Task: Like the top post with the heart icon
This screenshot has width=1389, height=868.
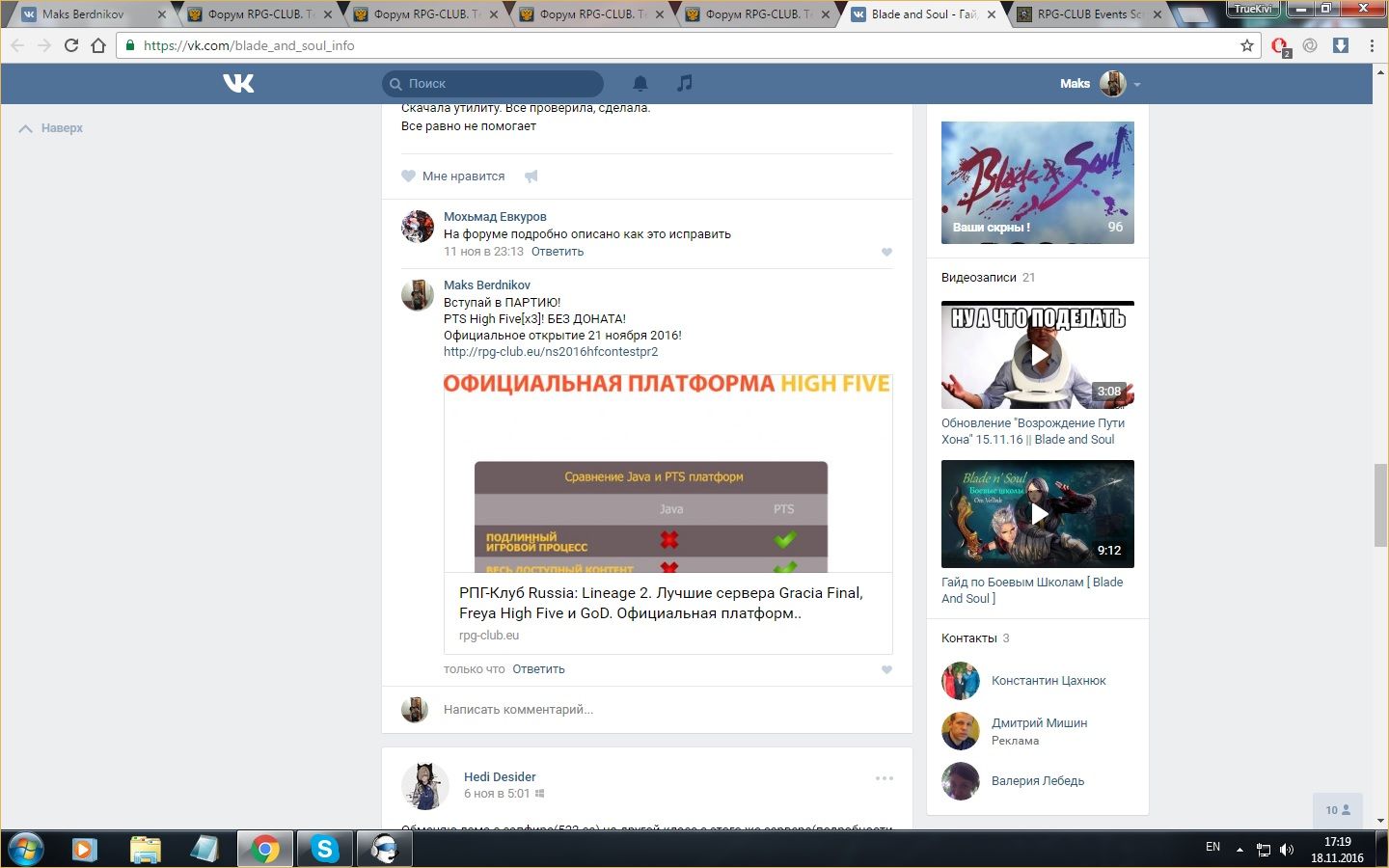Action: point(408,176)
